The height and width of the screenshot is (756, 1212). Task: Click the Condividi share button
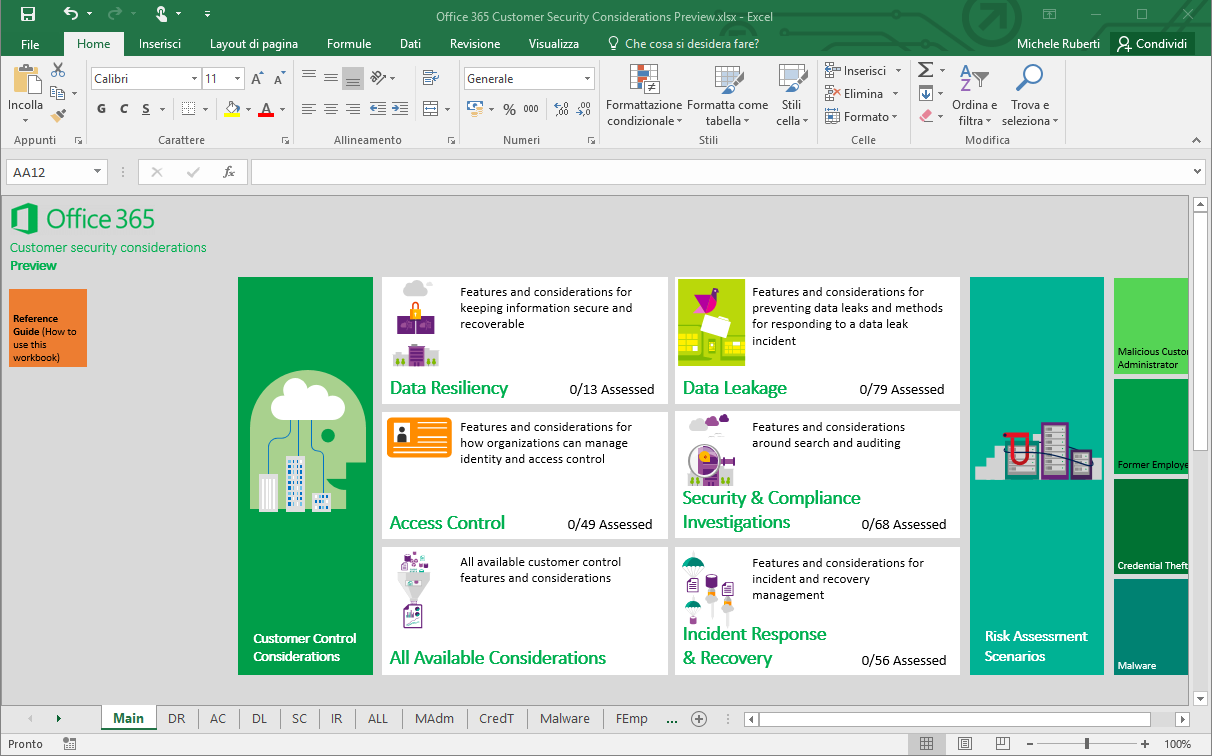pyautogui.click(x=1153, y=44)
